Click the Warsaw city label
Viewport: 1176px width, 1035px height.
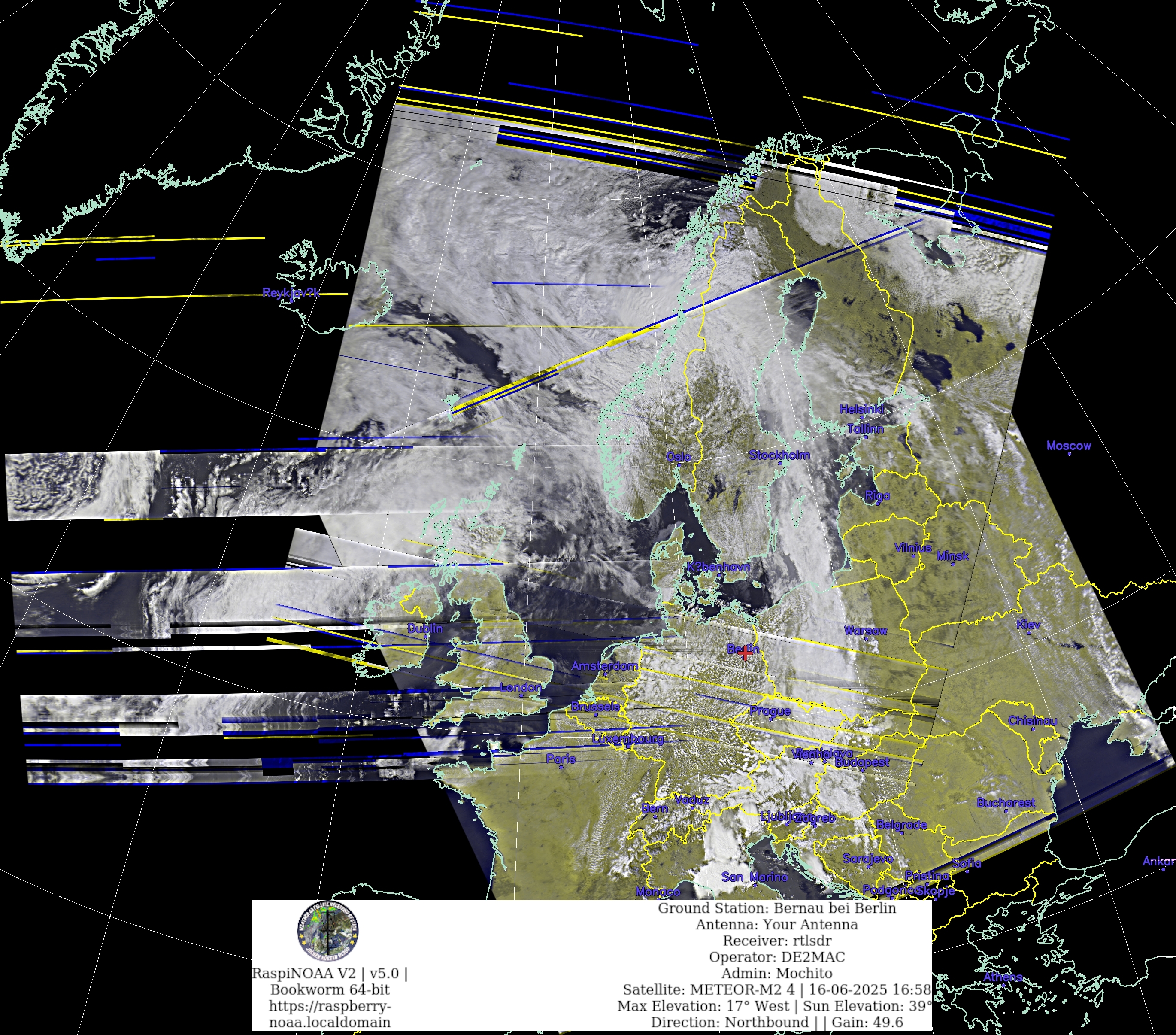click(x=865, y=631)
